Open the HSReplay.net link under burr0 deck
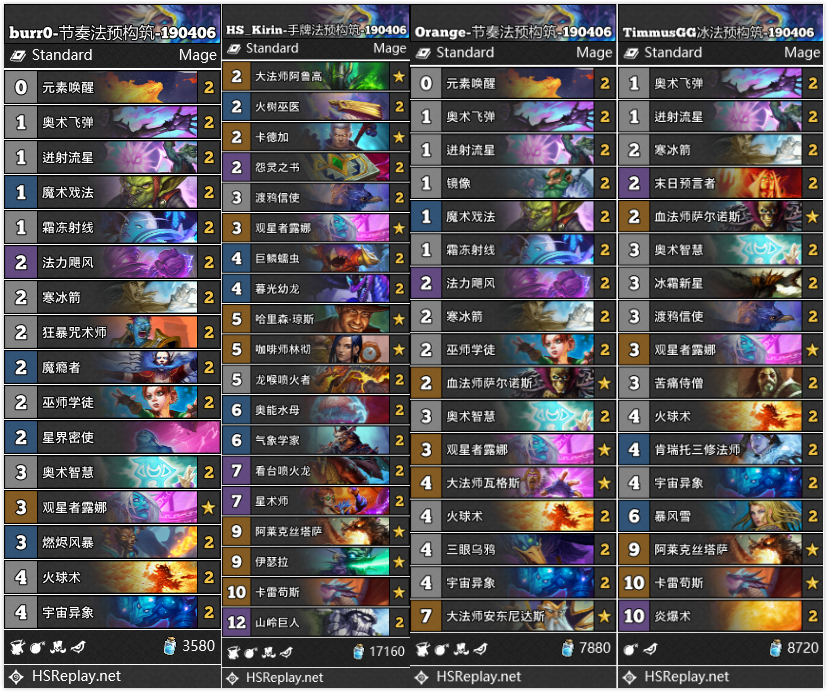 [x=76, y=676]
